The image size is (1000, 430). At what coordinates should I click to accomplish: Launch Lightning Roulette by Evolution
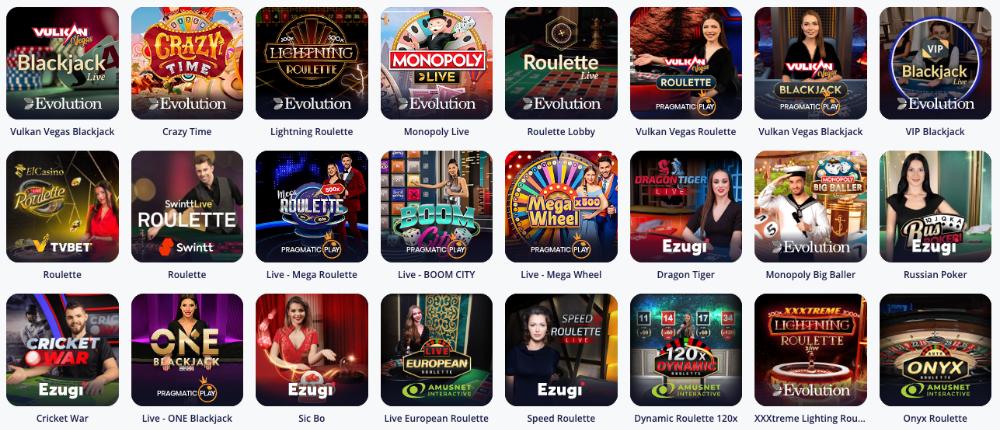pyautogui.click(x=312, y=63)
